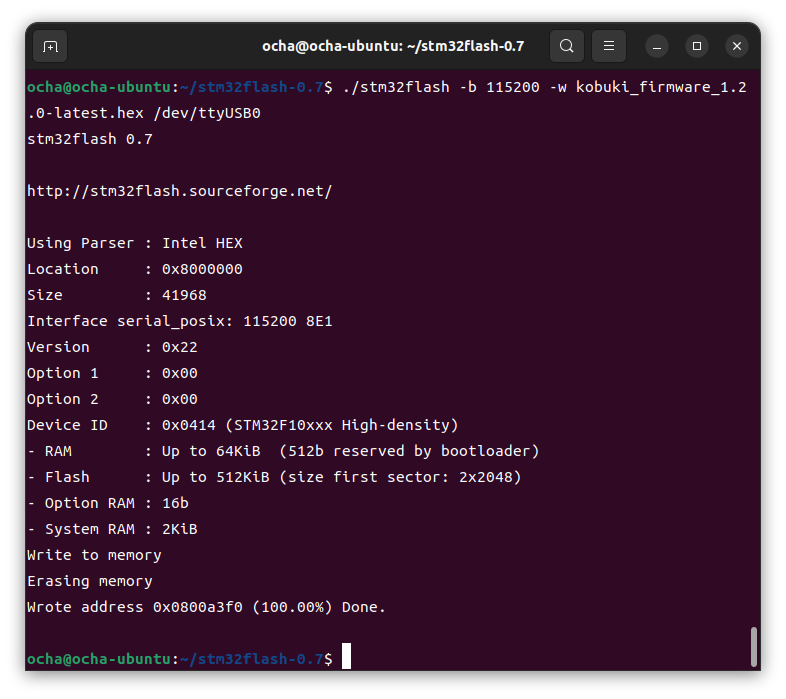The image size is (786, 699).
Task: Maximize the terminal window
Action: pyautogui.click(x=697, y=46)
